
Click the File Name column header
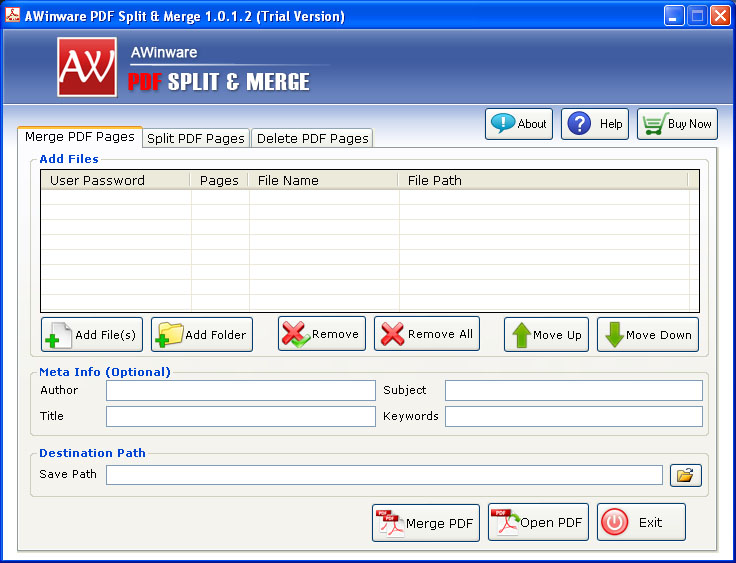323,181
